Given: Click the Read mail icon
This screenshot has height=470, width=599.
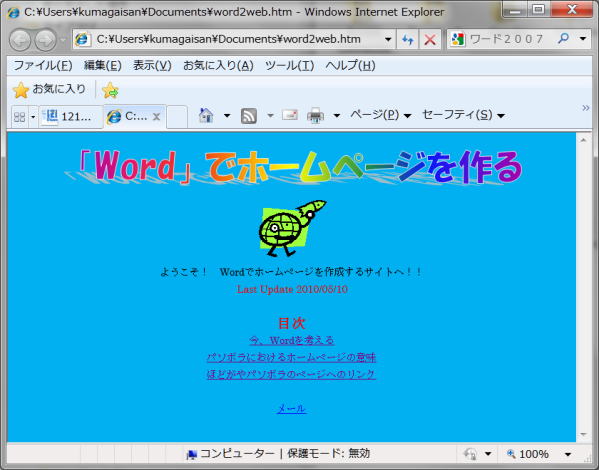Looking at the screenshot, I should pyautogui.click(x=290, y=115).
